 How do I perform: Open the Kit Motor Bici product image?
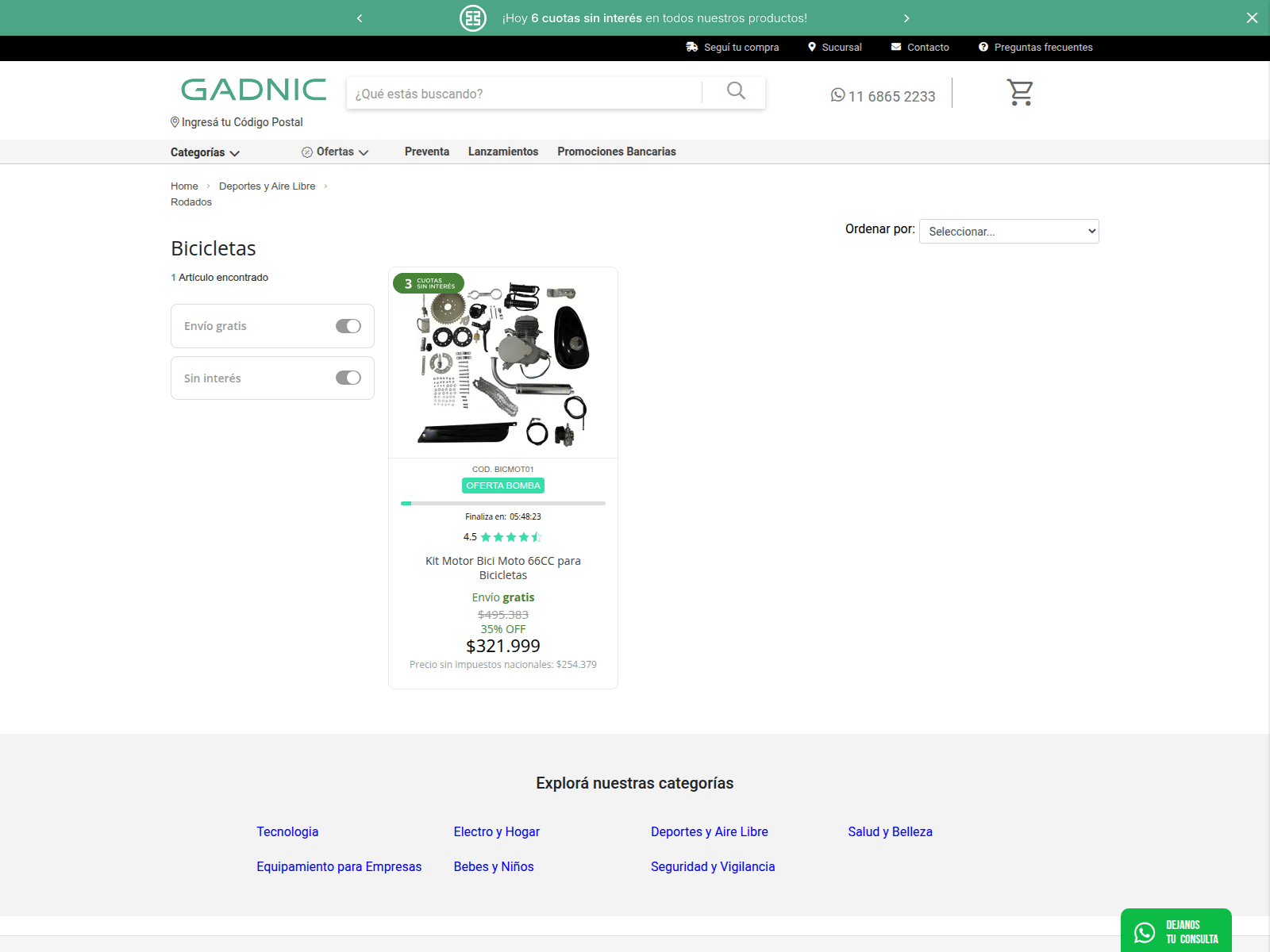503,363
